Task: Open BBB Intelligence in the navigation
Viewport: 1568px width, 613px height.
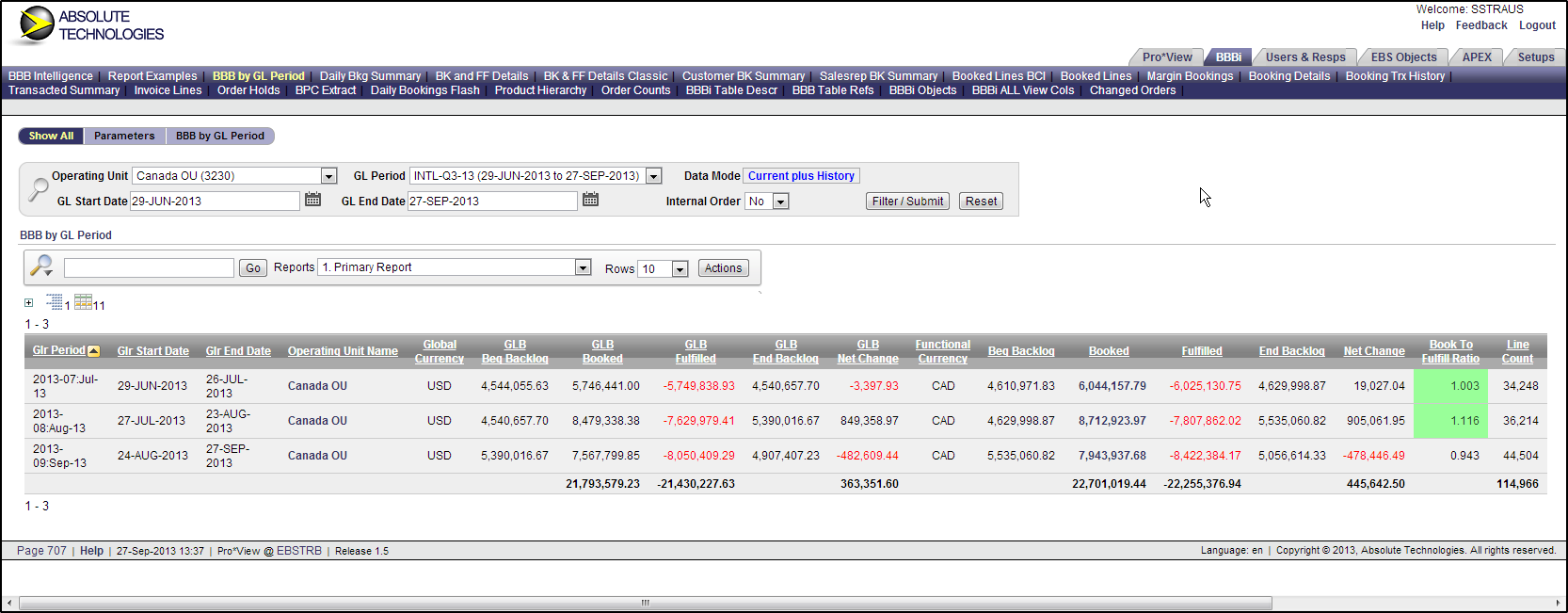Action: pyautogui.click(x=51, y=76)
